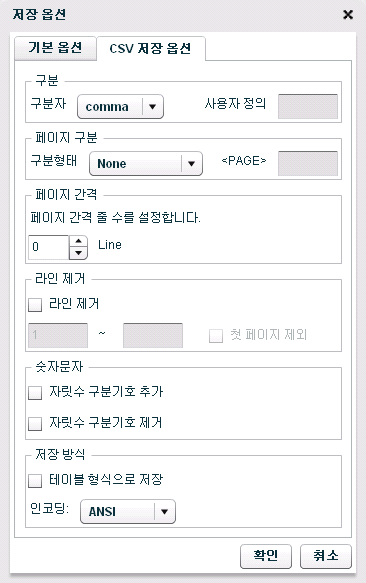The height and width of the screenshot is (583, 366).
Task: Click the 확인 button
Action: [x=266, y=556]
